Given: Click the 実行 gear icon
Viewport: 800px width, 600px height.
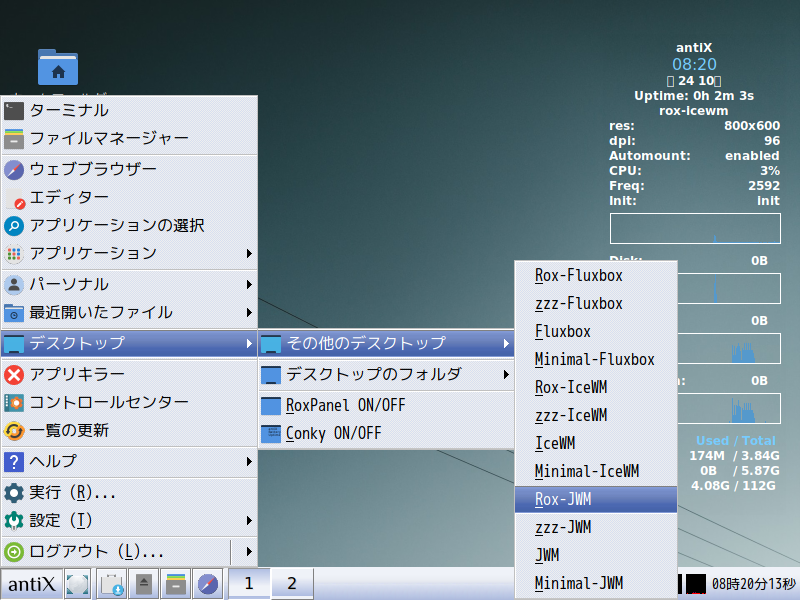Looking at the screenshot, I should pyautogui.click(x=14, y=493).
